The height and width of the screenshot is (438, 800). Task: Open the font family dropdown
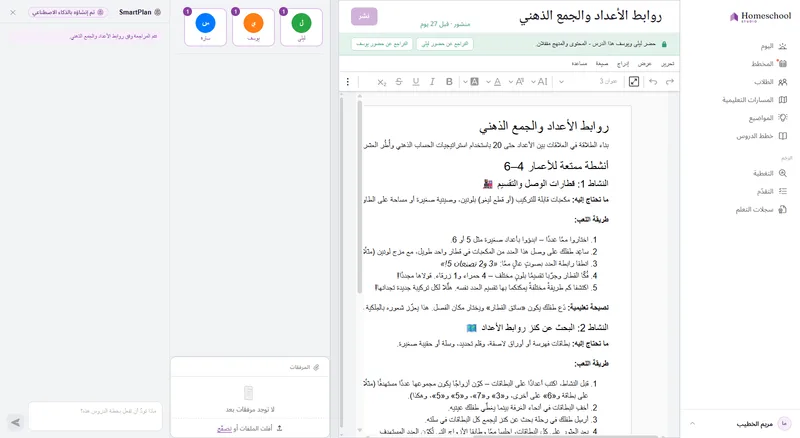point(517,82)
